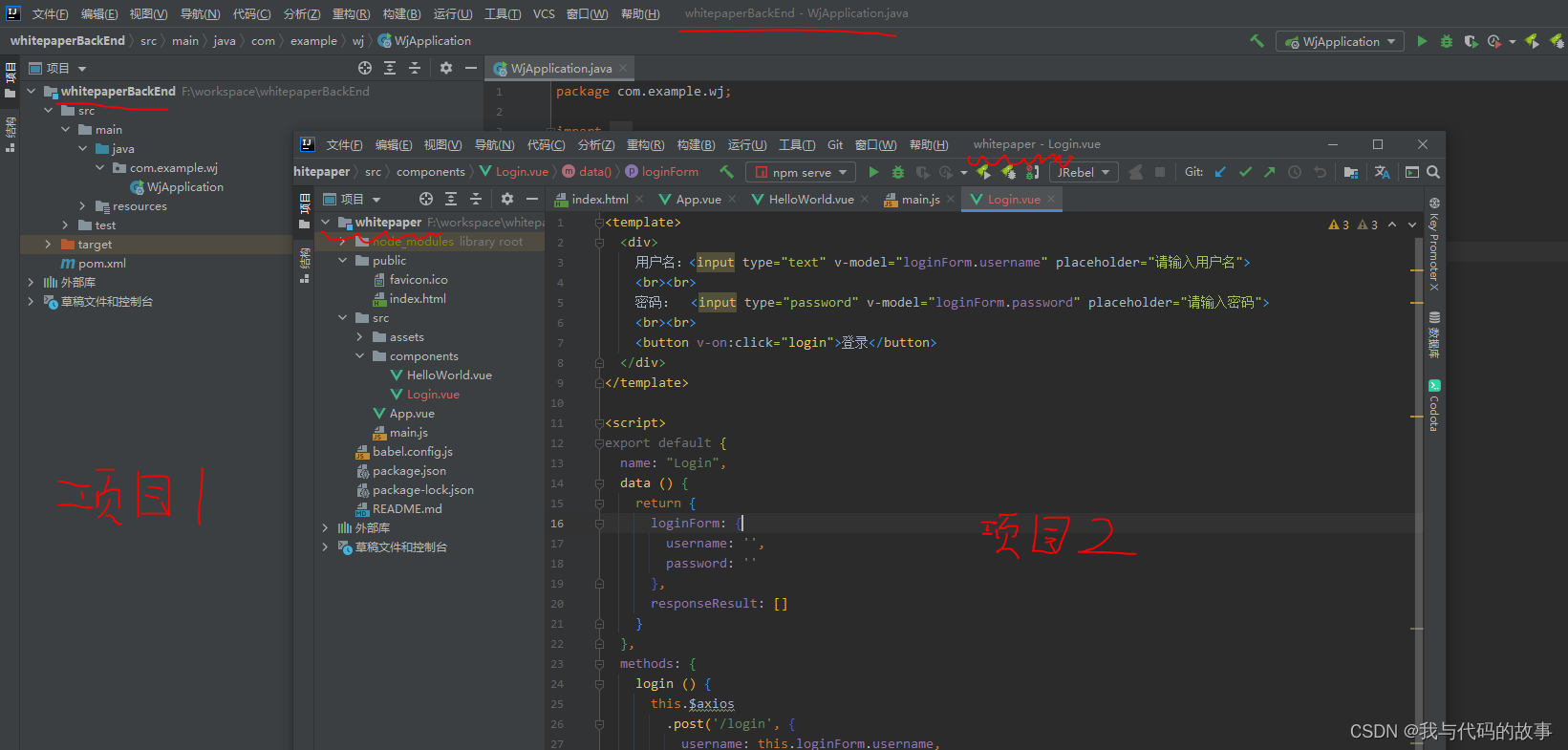Select WjApplication.java tab in back window

coord(560,69)
